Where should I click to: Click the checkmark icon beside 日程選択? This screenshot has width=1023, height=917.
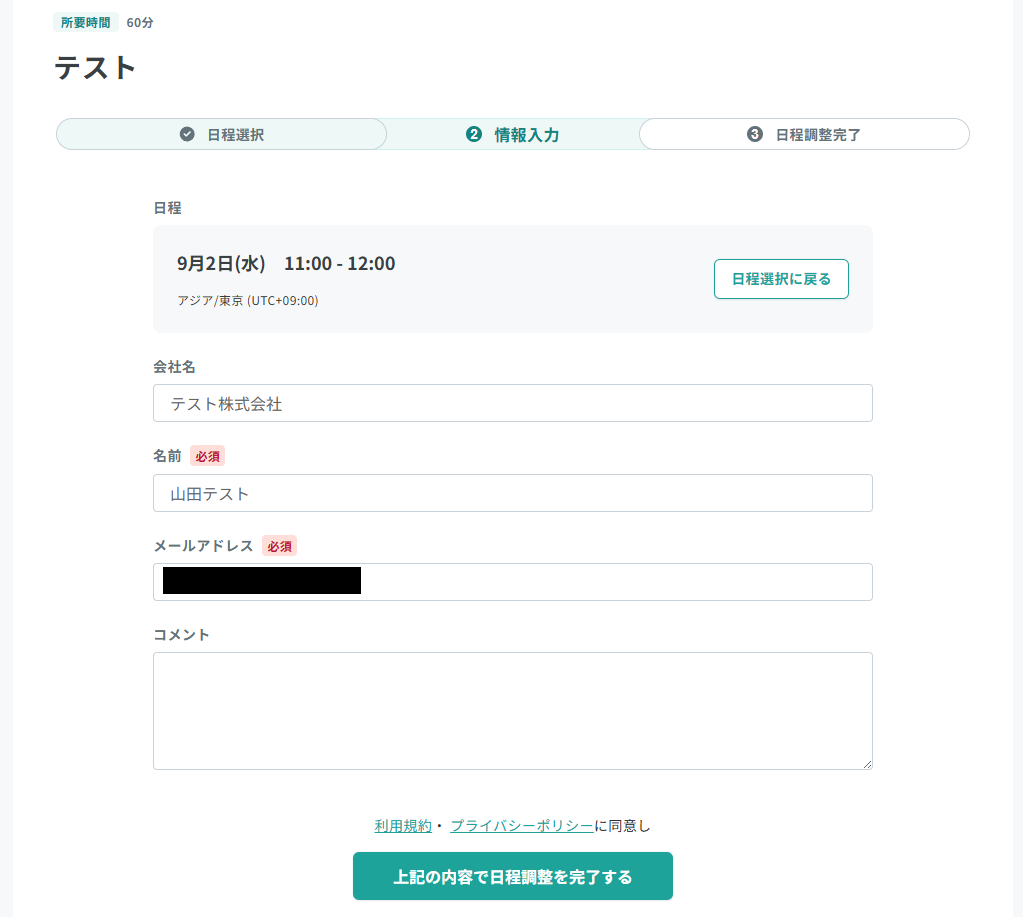click(x=187, y=134)
